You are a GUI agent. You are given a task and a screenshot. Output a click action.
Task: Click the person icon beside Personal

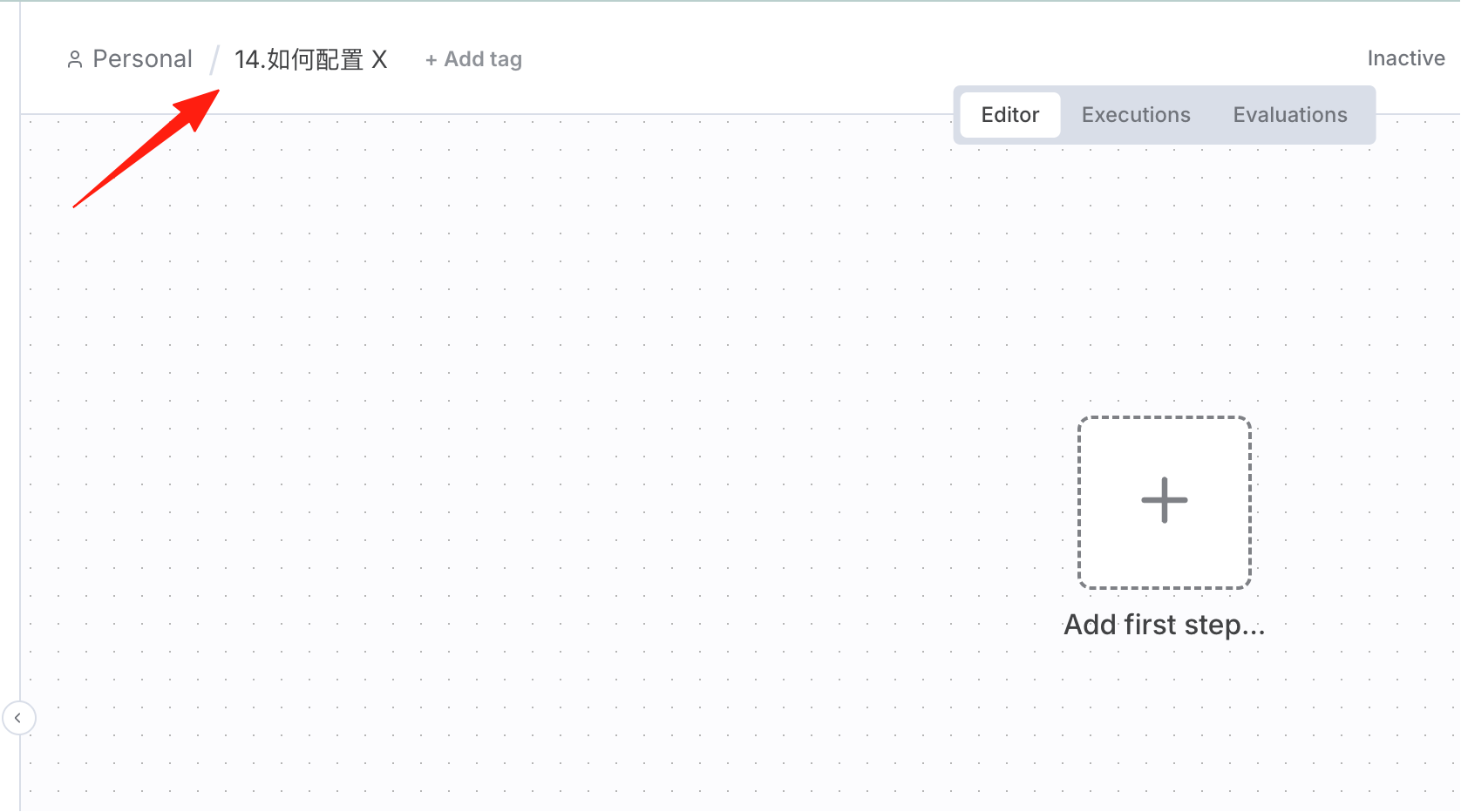coord(75,59)
